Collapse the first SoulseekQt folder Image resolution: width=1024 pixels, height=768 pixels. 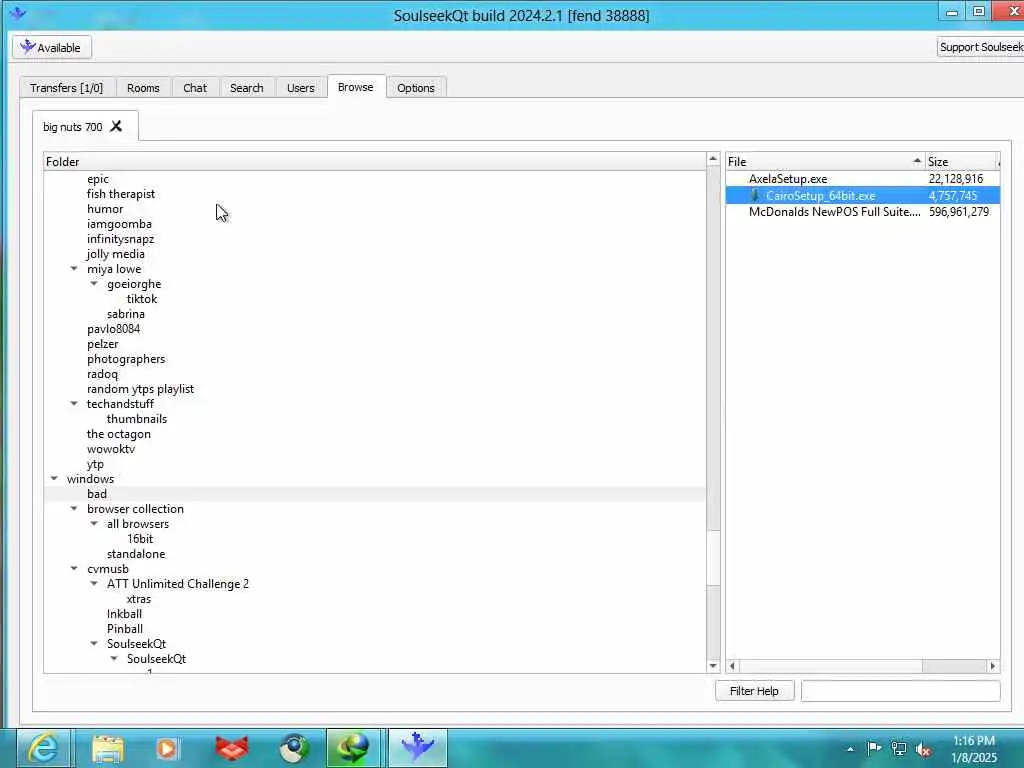click(94, 644)
